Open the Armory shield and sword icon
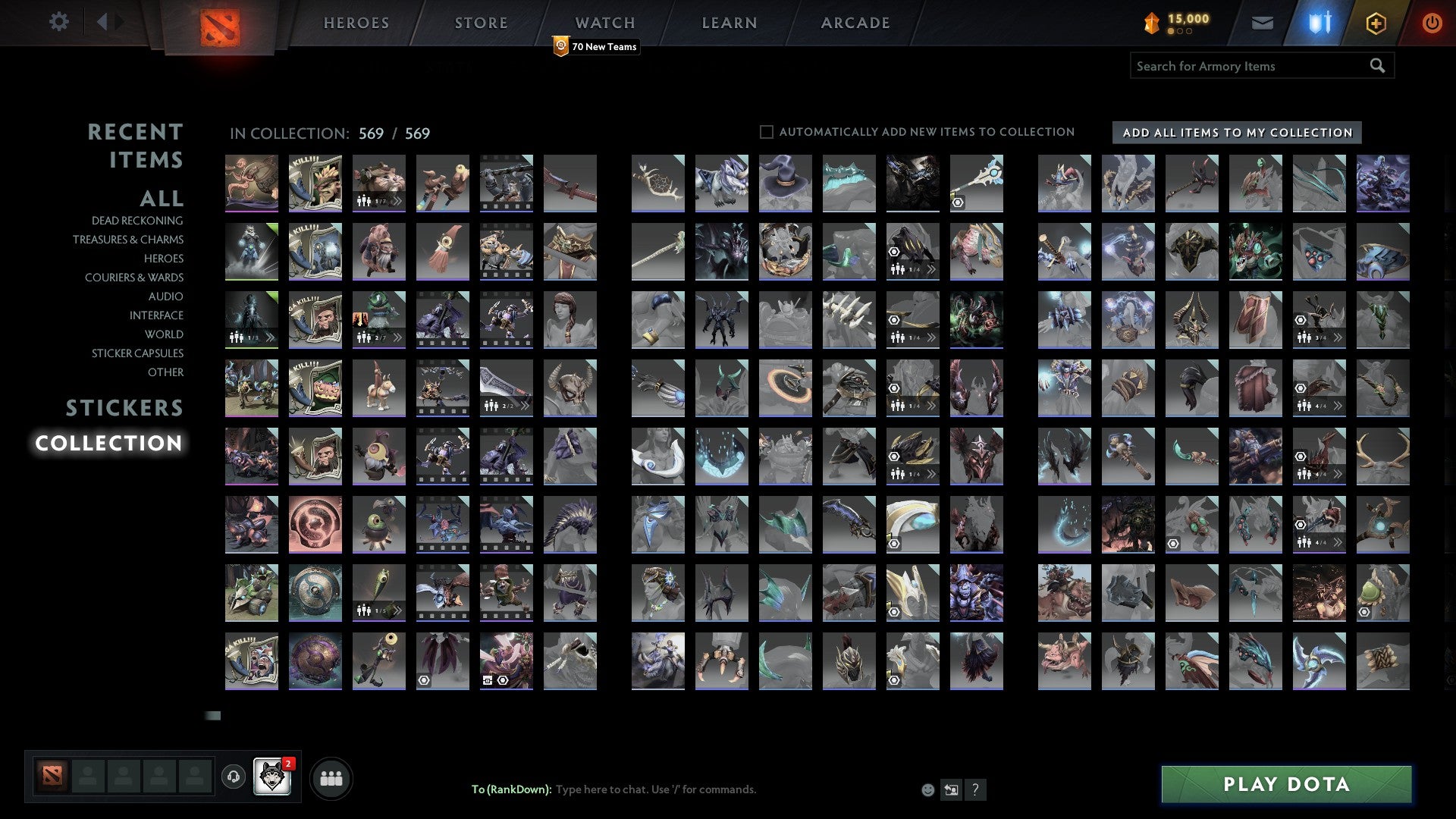 (x=1320, y=23)
